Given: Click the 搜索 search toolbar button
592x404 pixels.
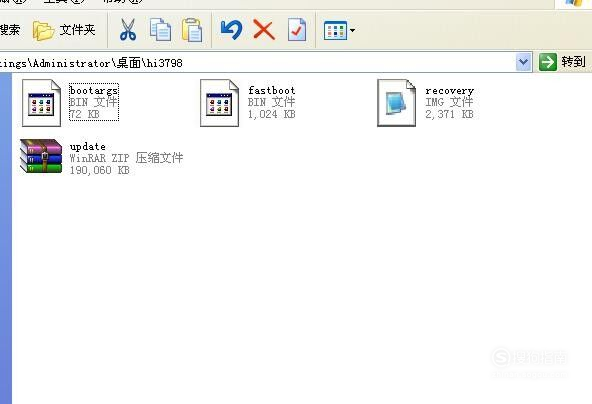Looking at the screenshot, I should click(x=10, y=30).
